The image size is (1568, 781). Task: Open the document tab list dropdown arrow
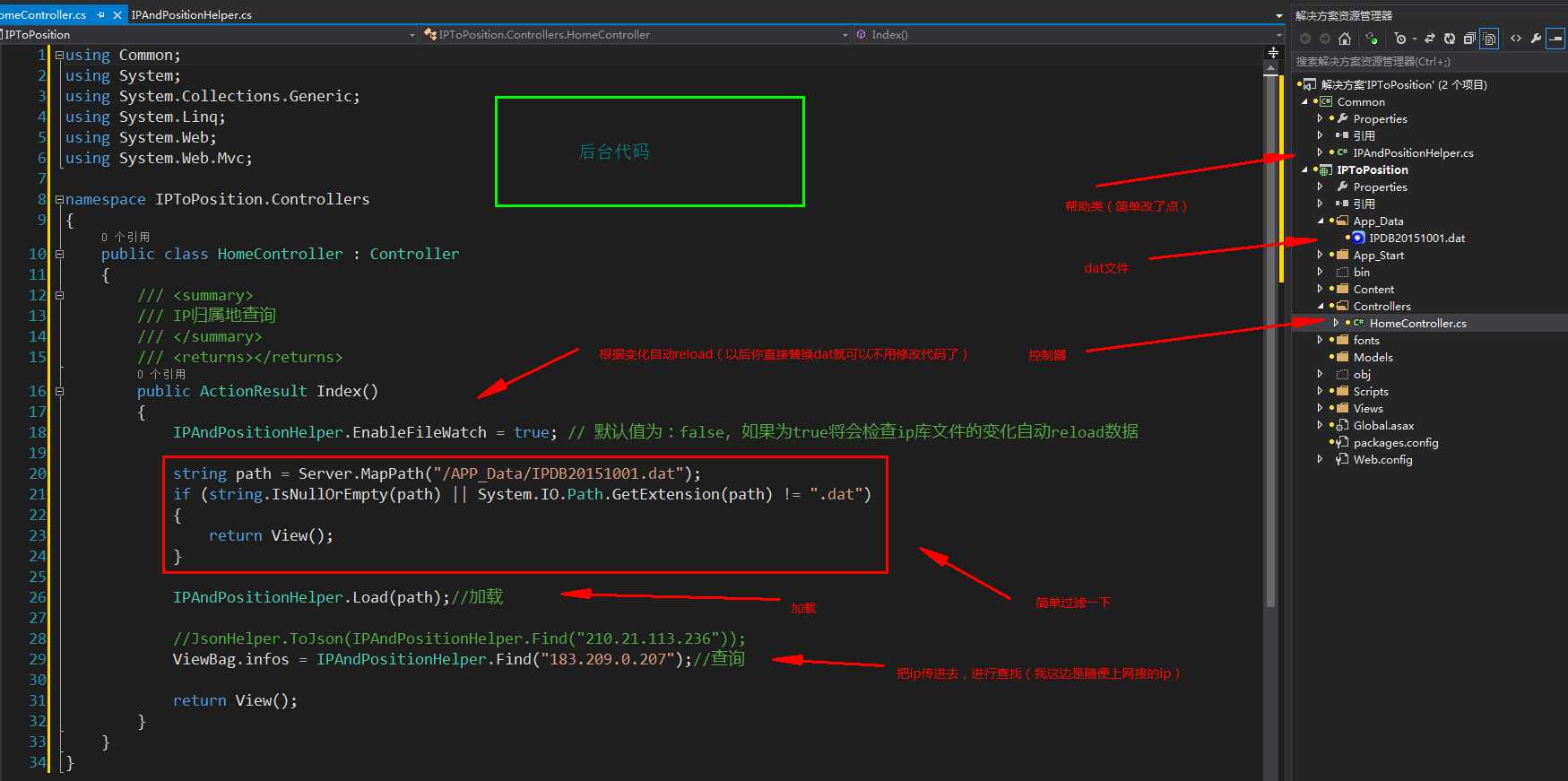click(x=1279, y=15)
